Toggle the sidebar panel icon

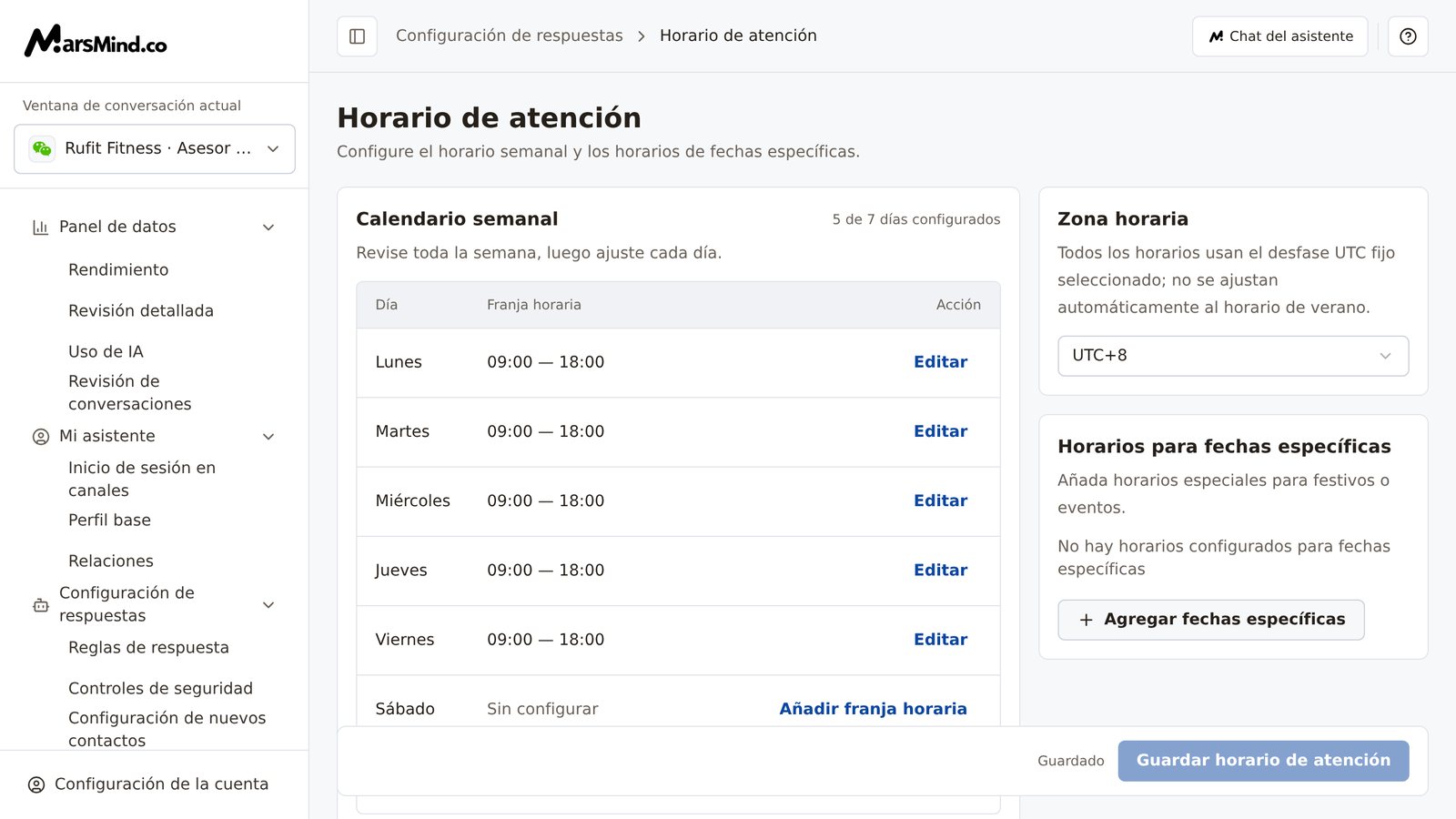[357, 36]
